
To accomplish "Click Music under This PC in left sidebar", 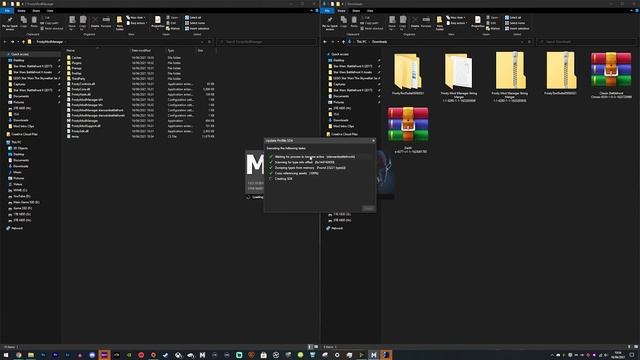I will pyautogui.click(x=16, y=172).
